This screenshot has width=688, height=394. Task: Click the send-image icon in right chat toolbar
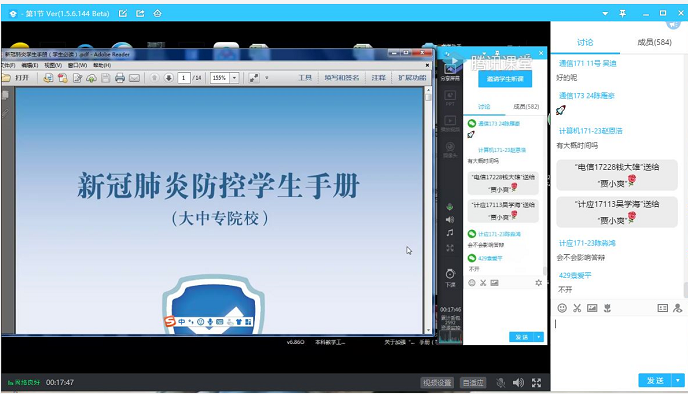pos(592,308)
